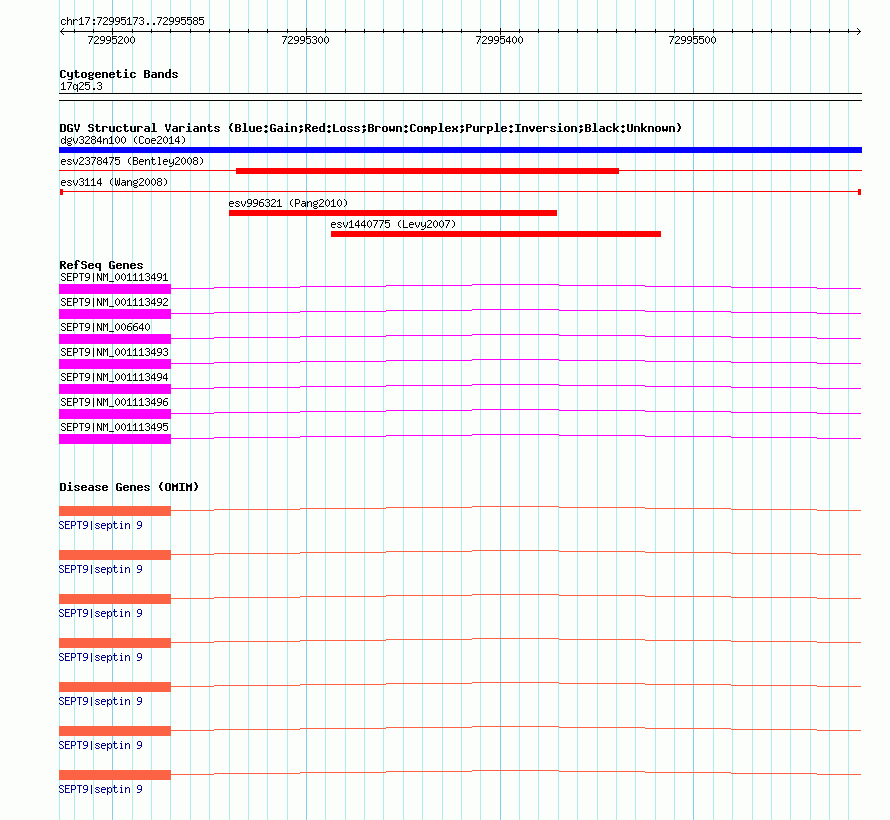890x820 pixels.
Task: Open the SEPT9|NM_001113491 transcript label
Action: [114, 277]
